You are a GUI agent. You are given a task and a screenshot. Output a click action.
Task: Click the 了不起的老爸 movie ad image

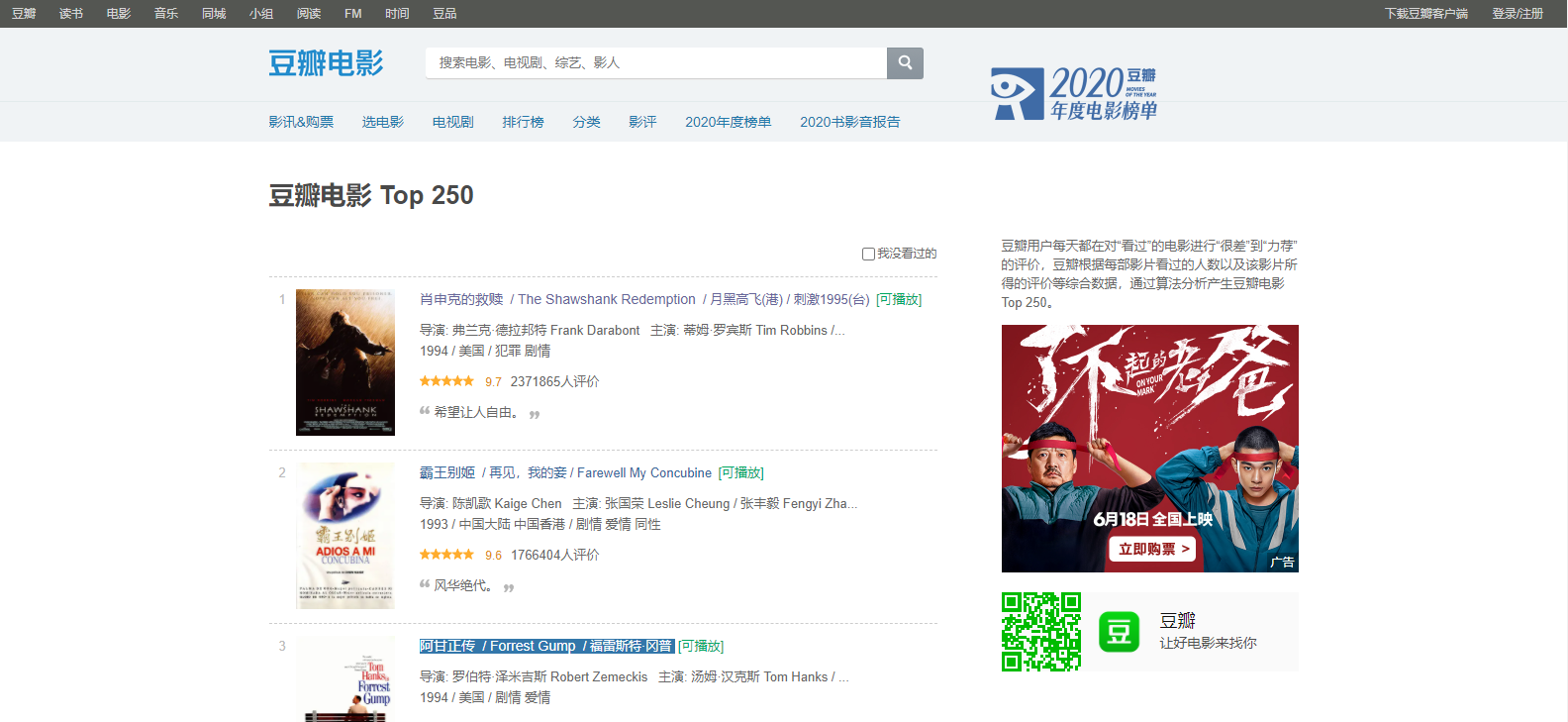[x=1150, y=449]
